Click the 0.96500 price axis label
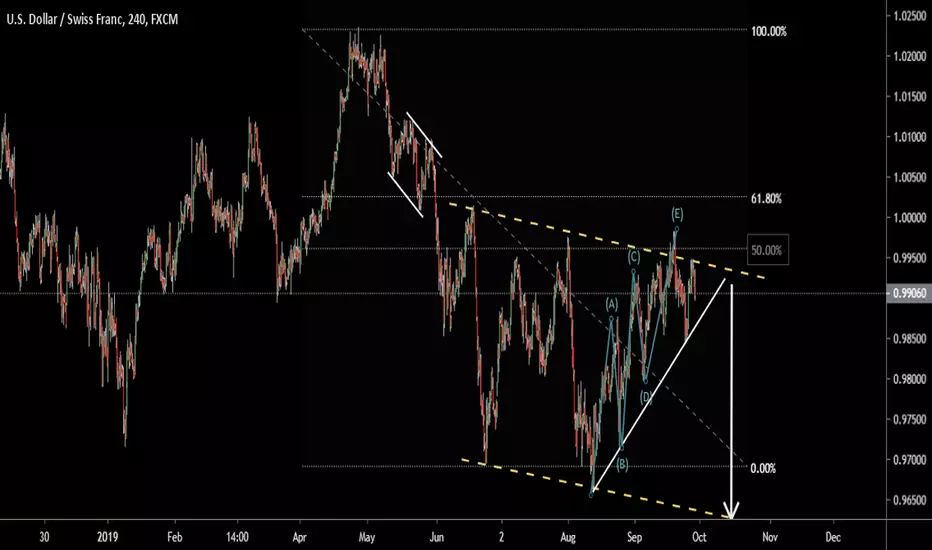This screenshot has height=550, width=932. (x=910, y=501)
